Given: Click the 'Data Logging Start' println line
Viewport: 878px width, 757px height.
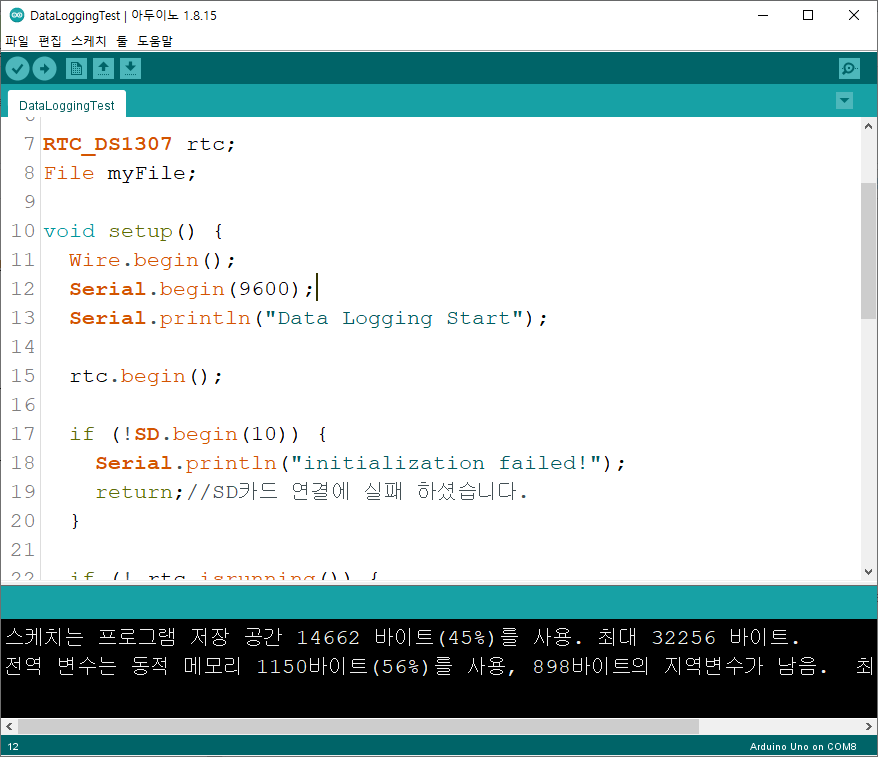Looking at the screenshot, I should 308,318.
